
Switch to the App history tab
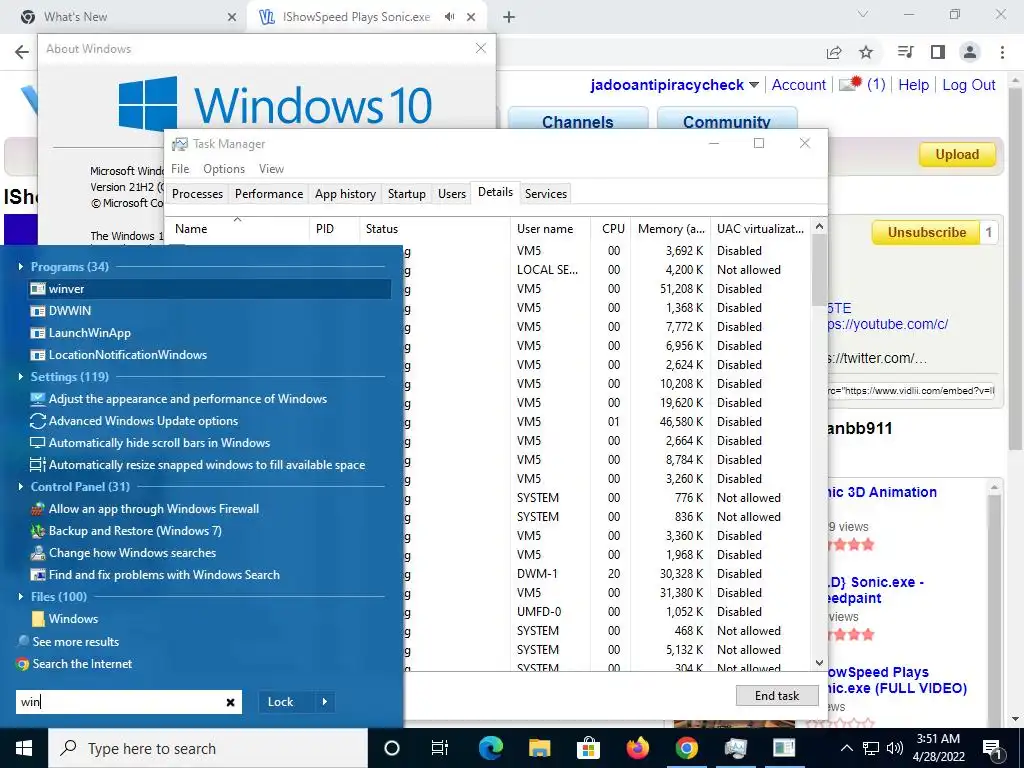pyautogui.click(x=345, y=194)
